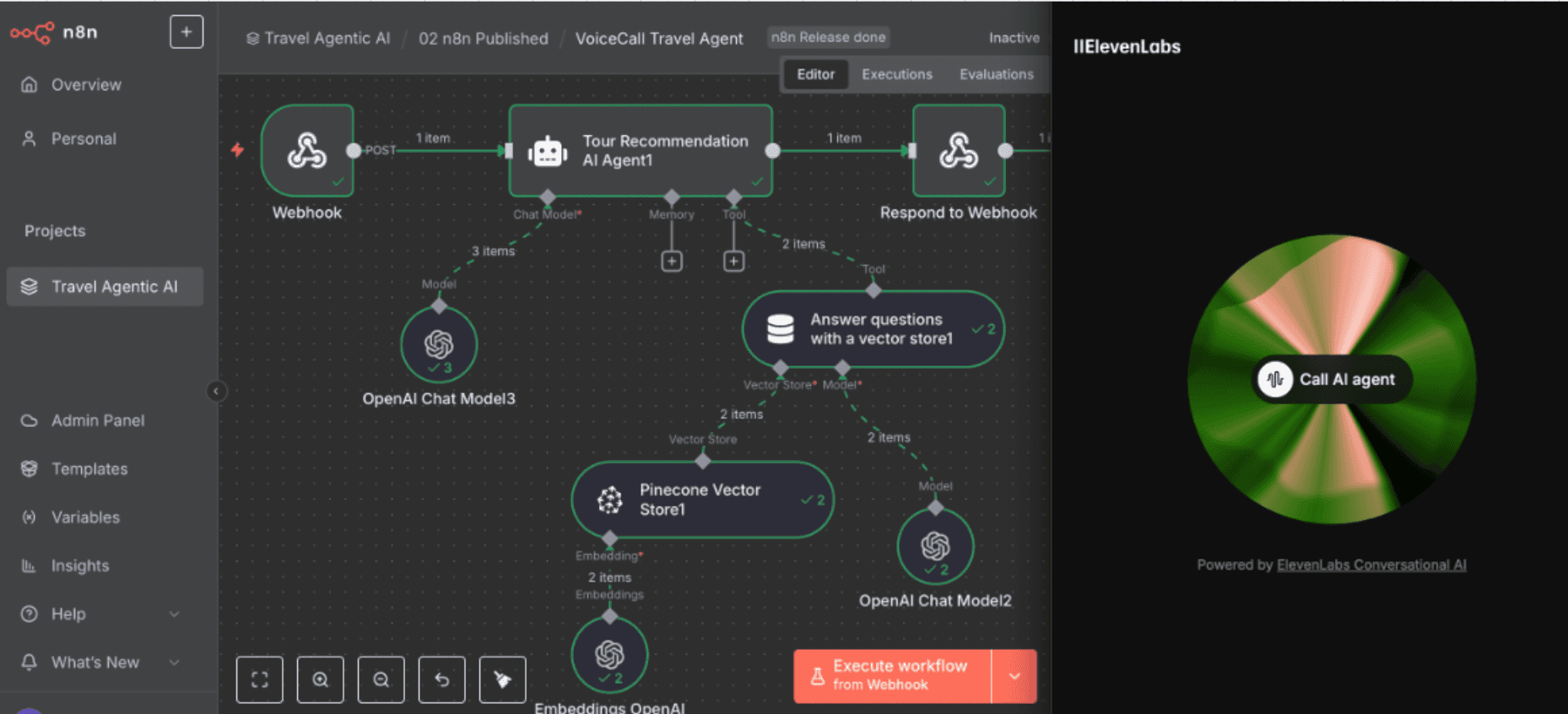The image size is (1568, 714).
Task: Click the plus button beside n8n
Action: click(x=187, y=32)
